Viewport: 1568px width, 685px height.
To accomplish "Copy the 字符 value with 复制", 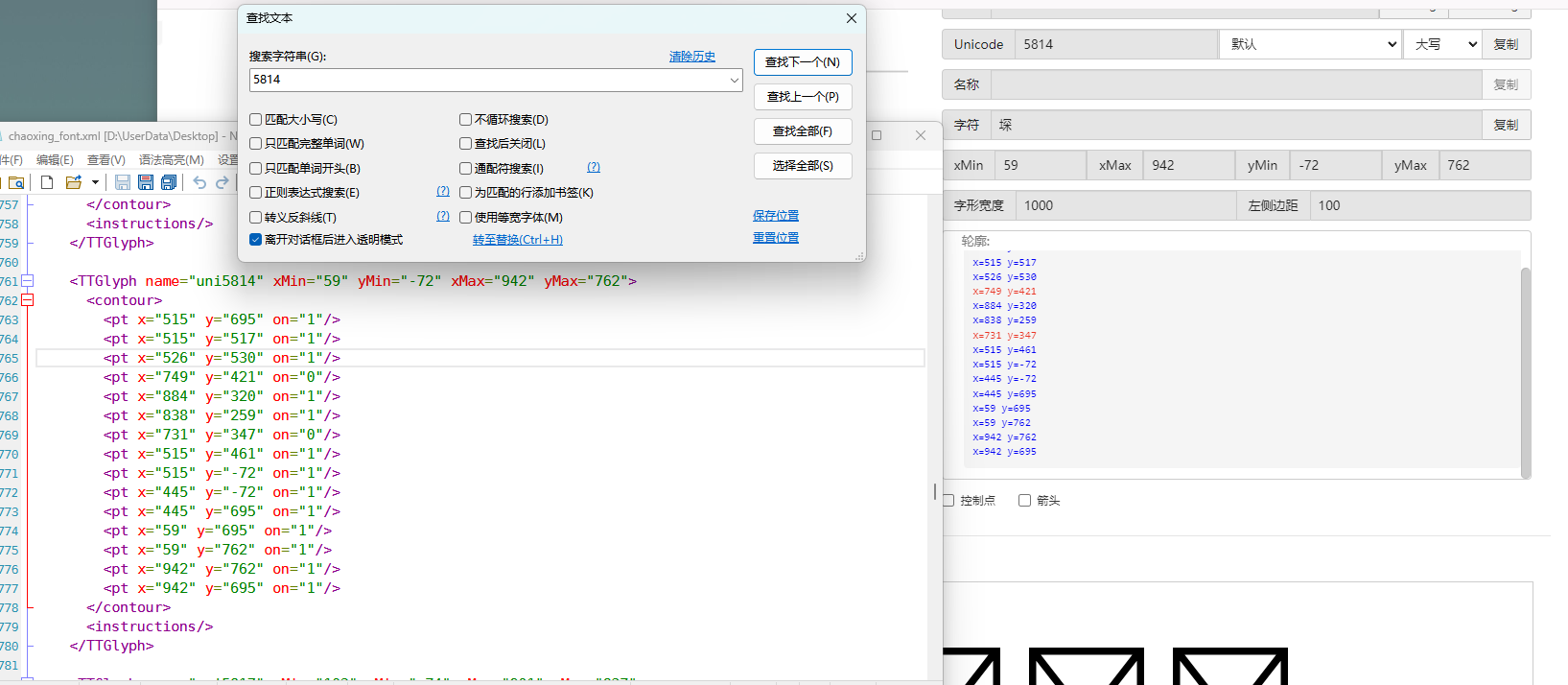I will [1506, 125].
